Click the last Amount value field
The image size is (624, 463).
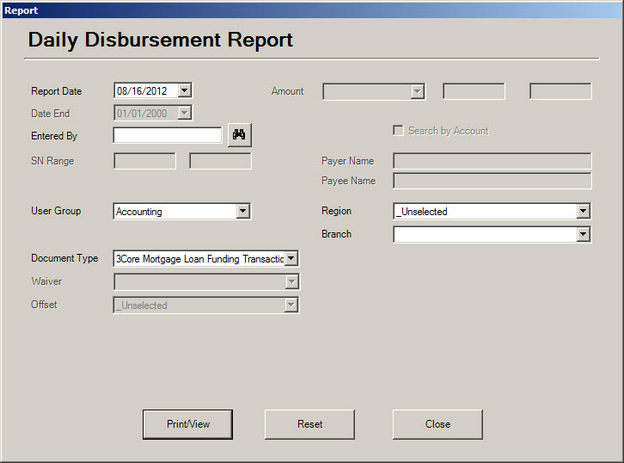tap(560, 92)
